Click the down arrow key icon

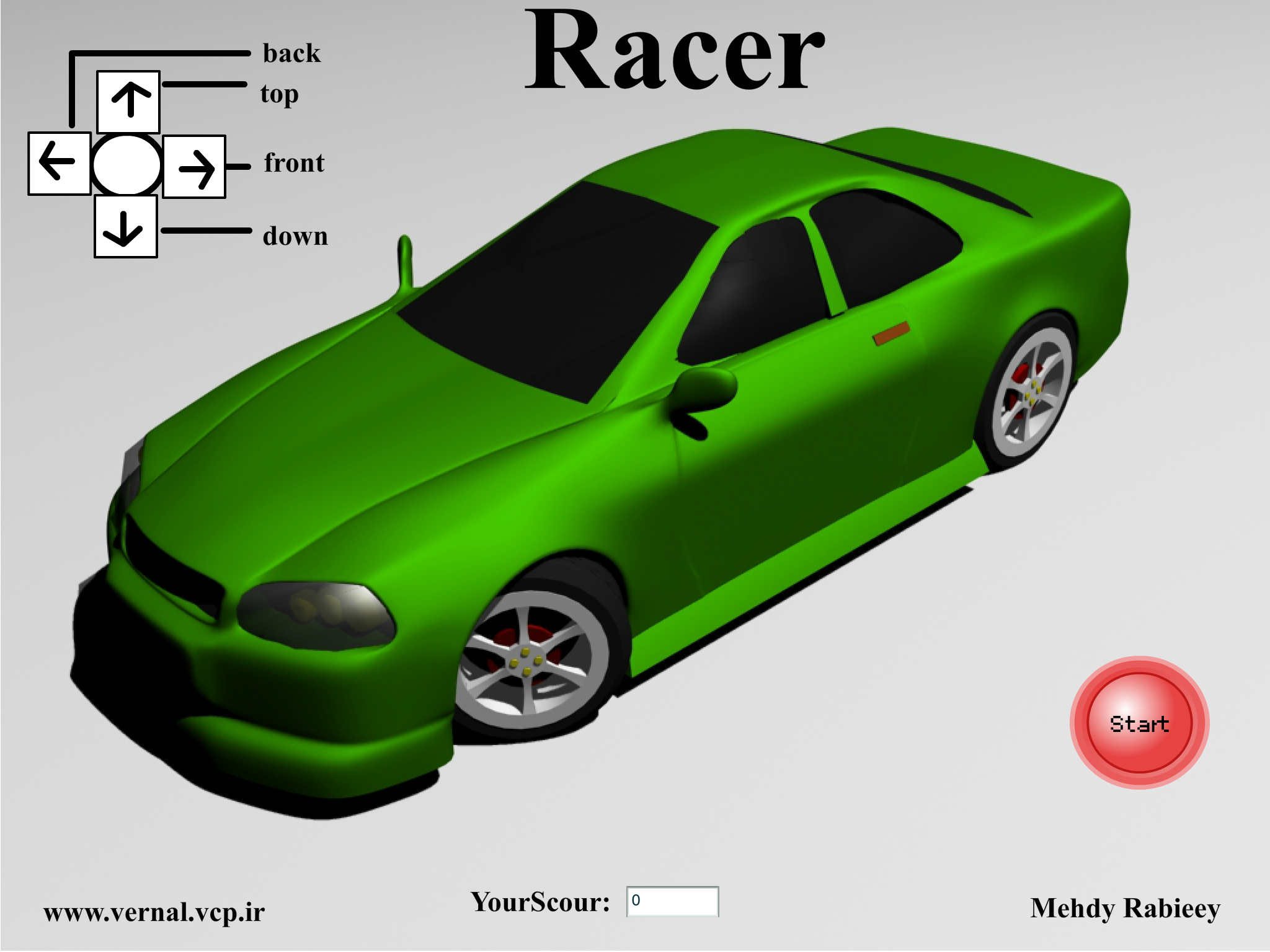pos(125,226)
